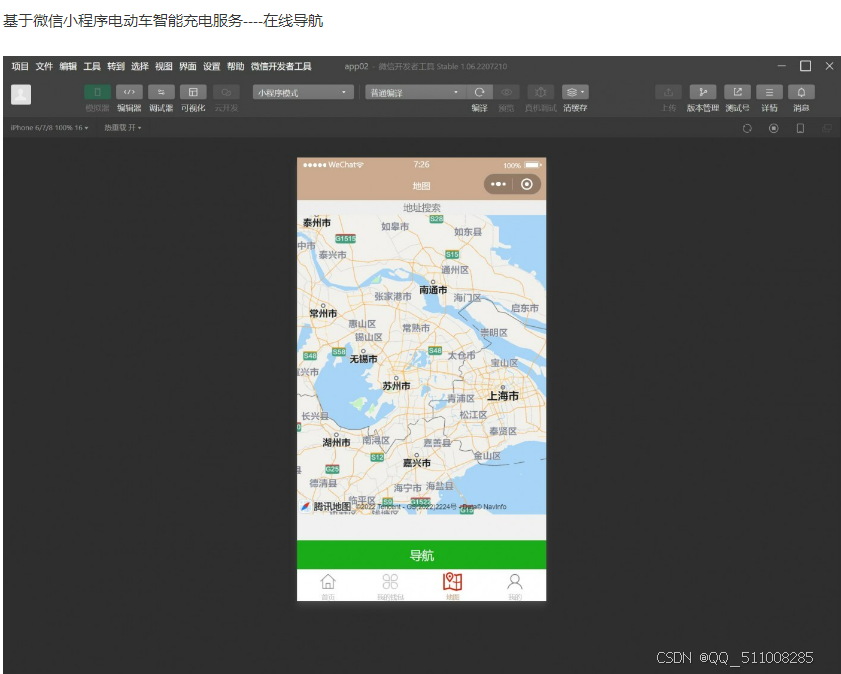
Task: Switch to the 首页 home tab
Action: [x=328, y=583]
